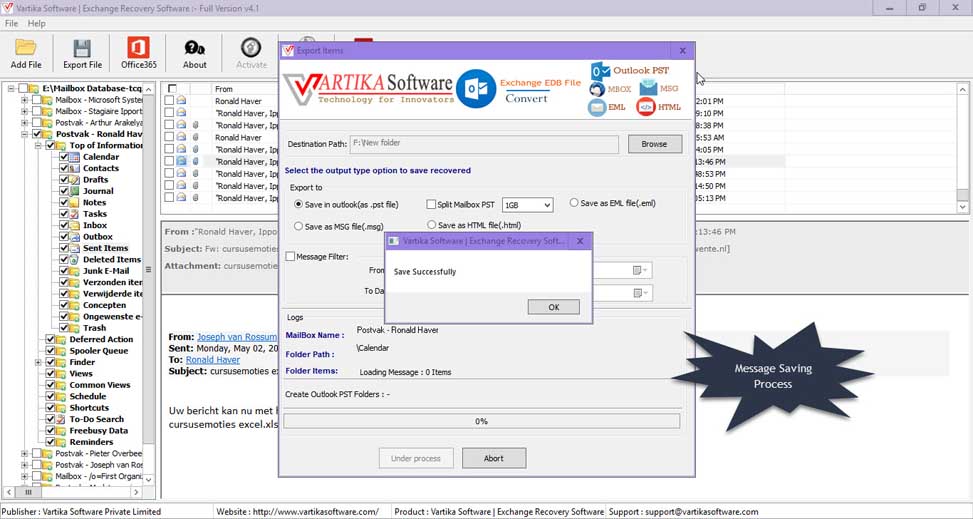
Task: Expand the Mailbox - Microsoft System node
Action: click(24, 100)
